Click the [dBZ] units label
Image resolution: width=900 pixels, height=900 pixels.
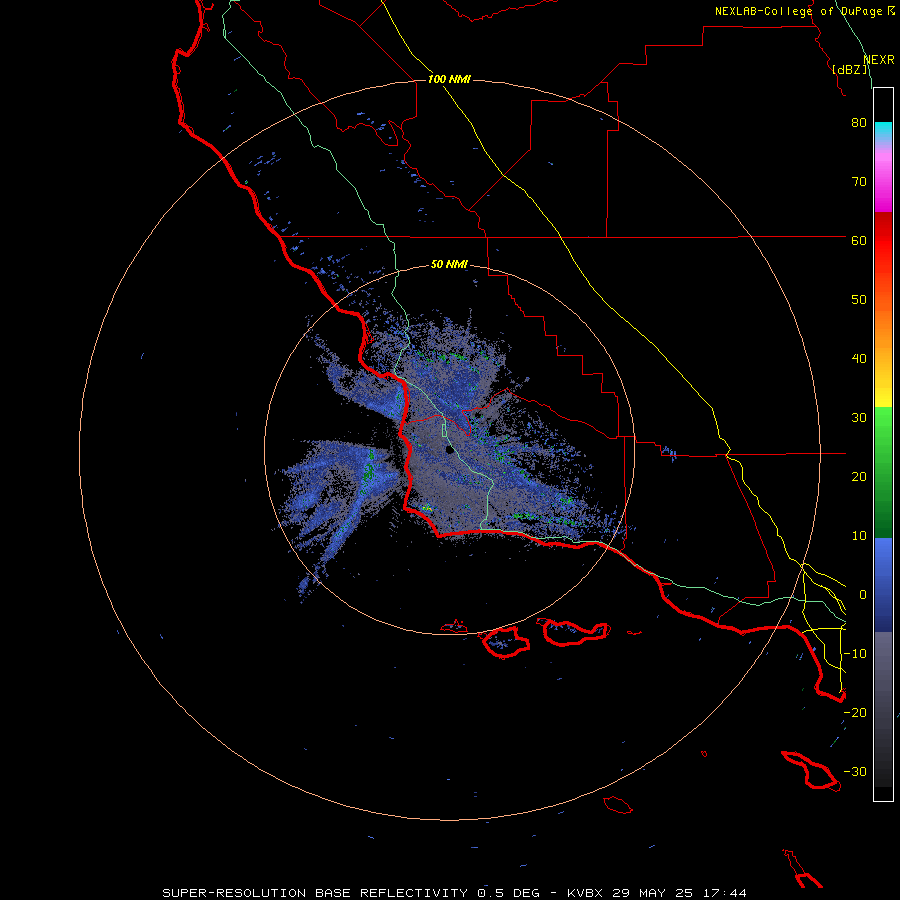tap(851, 70)
